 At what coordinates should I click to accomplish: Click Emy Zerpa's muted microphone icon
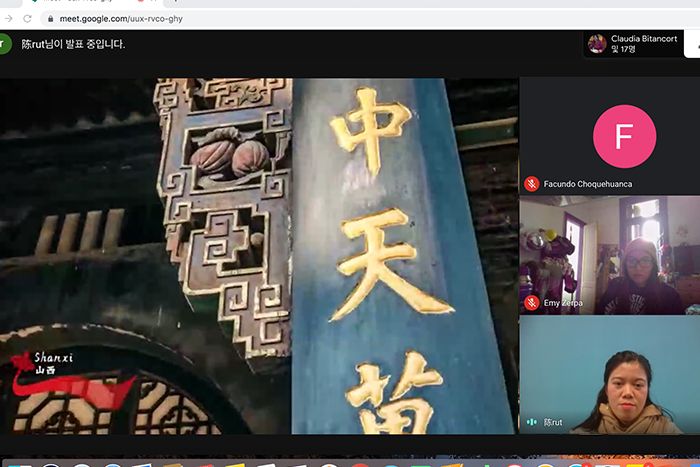pyautogui.click(x=531, y=303)
